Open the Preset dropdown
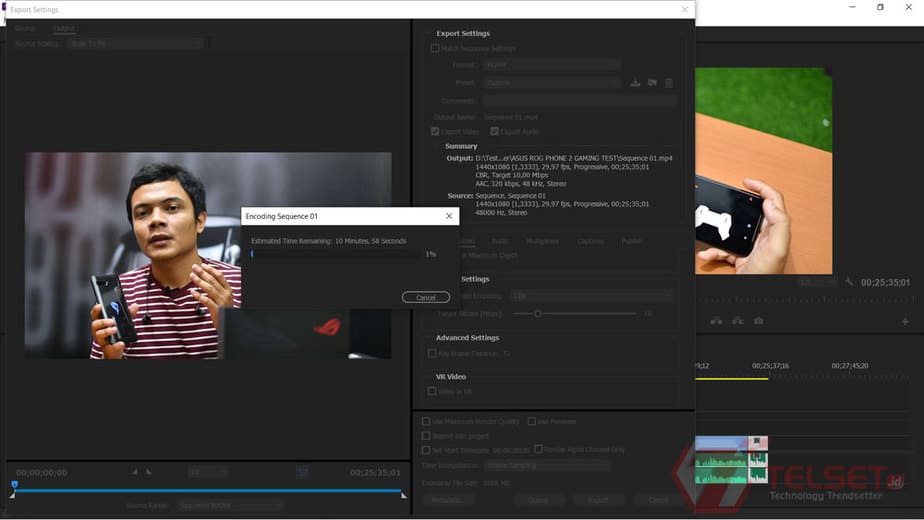 551,83
